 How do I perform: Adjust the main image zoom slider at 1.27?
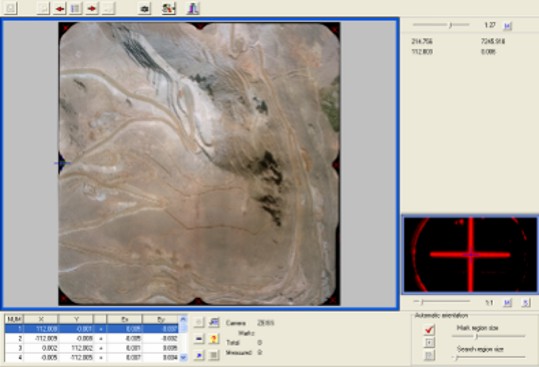[441, 25]
